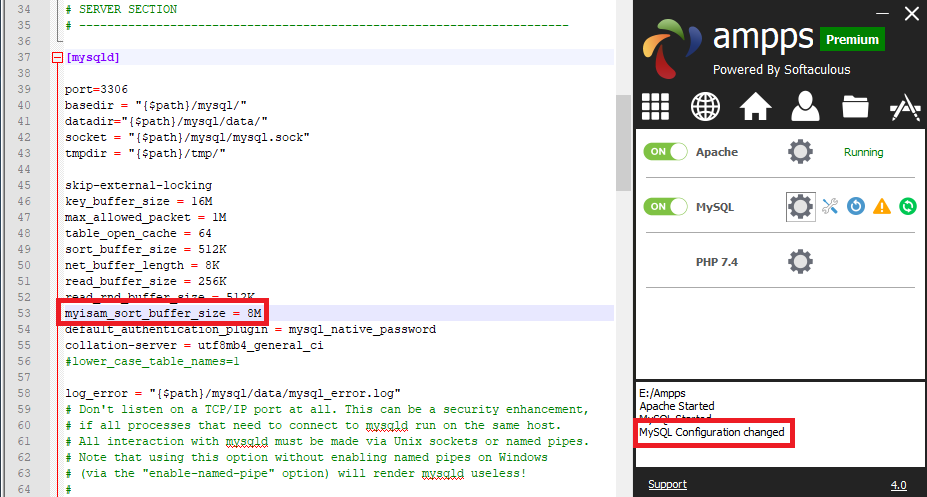Click the Support link
This screenshot has height=497, width=927.
click(x=667, y=485)
